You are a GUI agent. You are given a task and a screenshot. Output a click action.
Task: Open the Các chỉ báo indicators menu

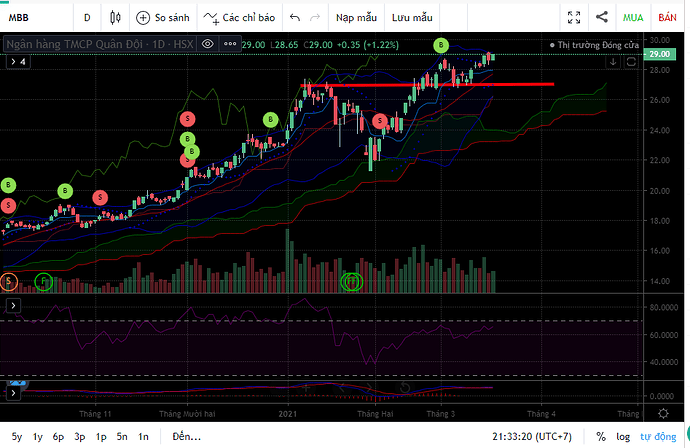(239, 18)
